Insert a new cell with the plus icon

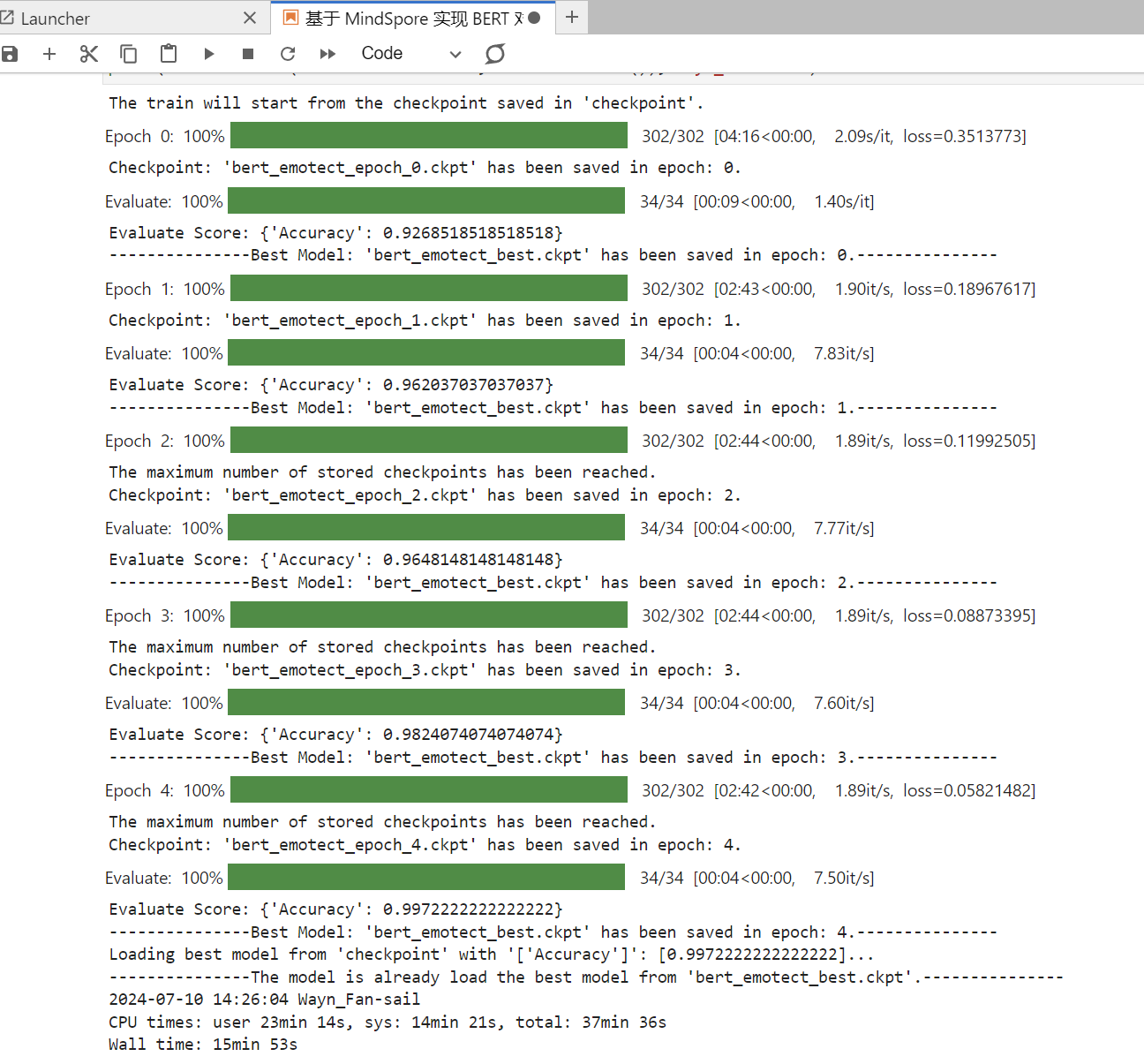(x=49, y=54)
